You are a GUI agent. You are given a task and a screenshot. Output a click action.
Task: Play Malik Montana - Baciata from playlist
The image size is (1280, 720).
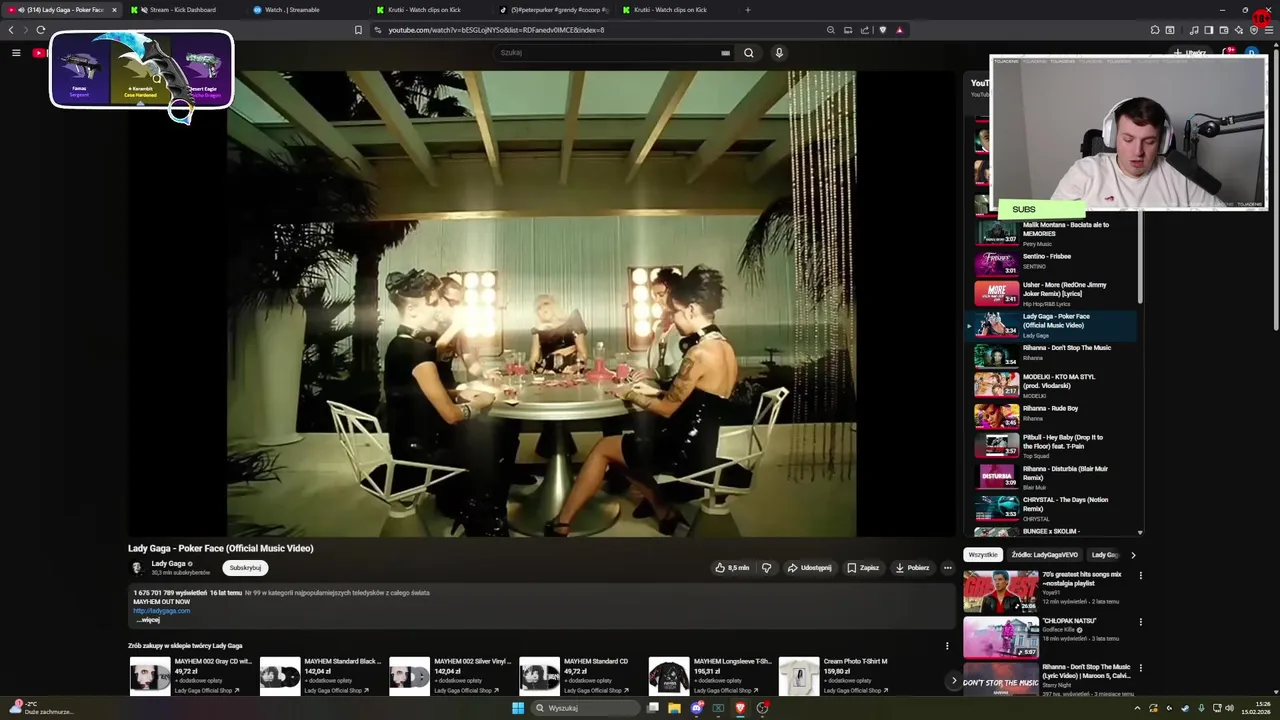pyautogui.click(x=1055, y=233)
